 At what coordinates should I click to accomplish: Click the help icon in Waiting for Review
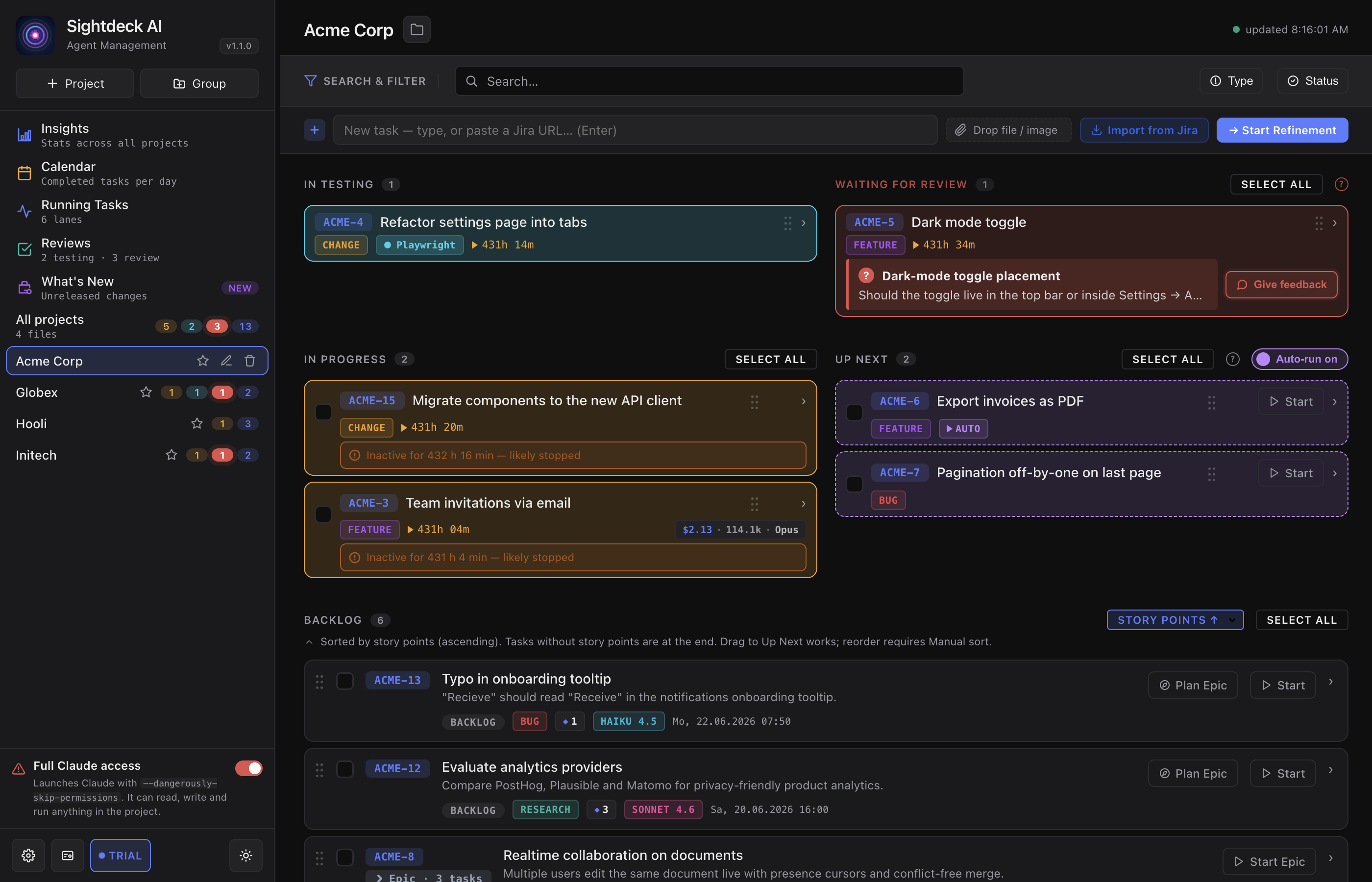[1341, 184]
